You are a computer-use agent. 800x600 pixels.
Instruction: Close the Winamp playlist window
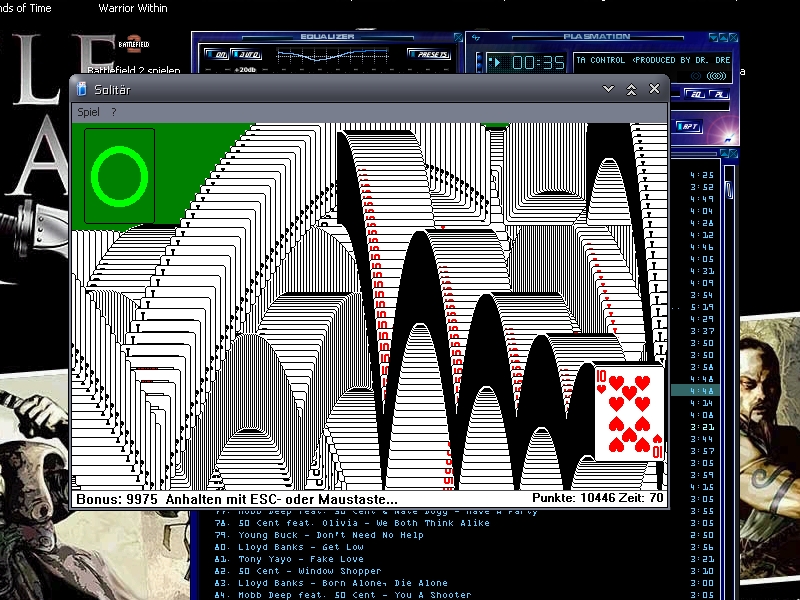733,153
